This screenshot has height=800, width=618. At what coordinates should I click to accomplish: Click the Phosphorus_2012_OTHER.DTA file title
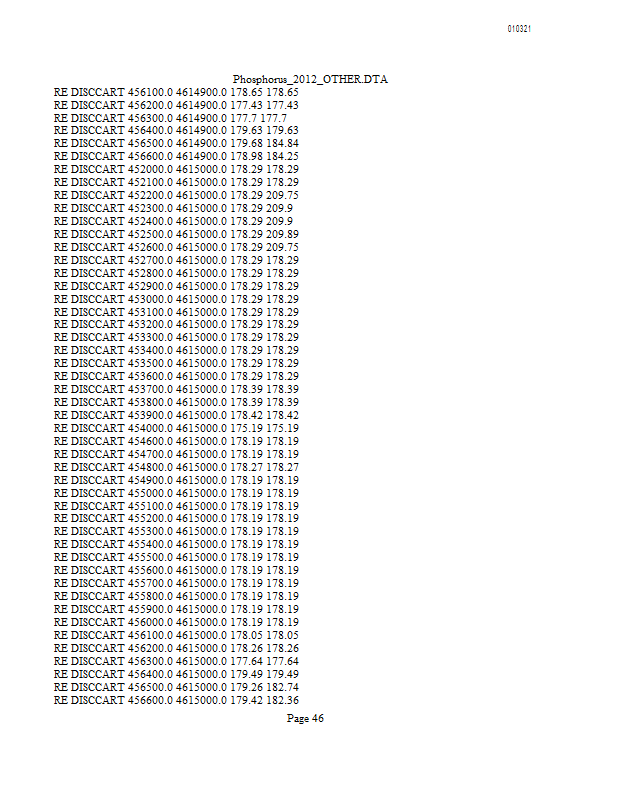[x=310, y=79]
